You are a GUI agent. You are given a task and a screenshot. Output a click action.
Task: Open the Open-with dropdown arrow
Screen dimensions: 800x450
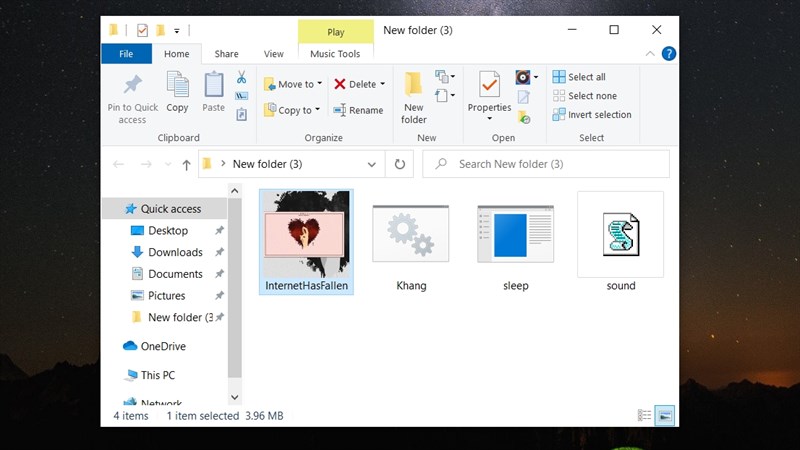536,77
